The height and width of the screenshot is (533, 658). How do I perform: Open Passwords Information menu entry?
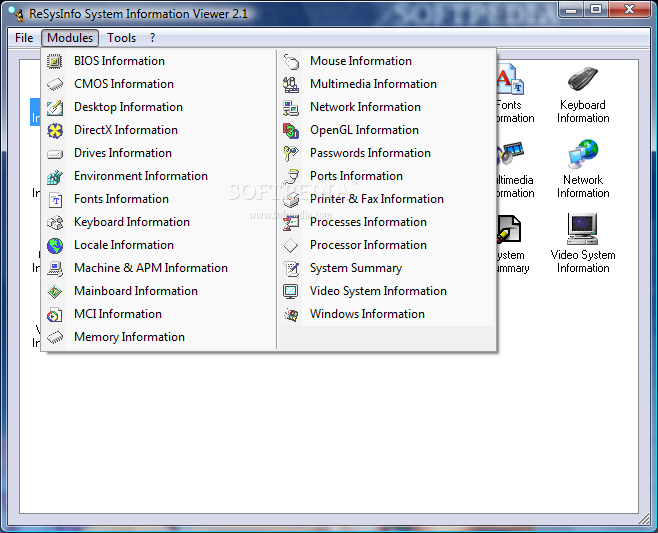(386, 154)
